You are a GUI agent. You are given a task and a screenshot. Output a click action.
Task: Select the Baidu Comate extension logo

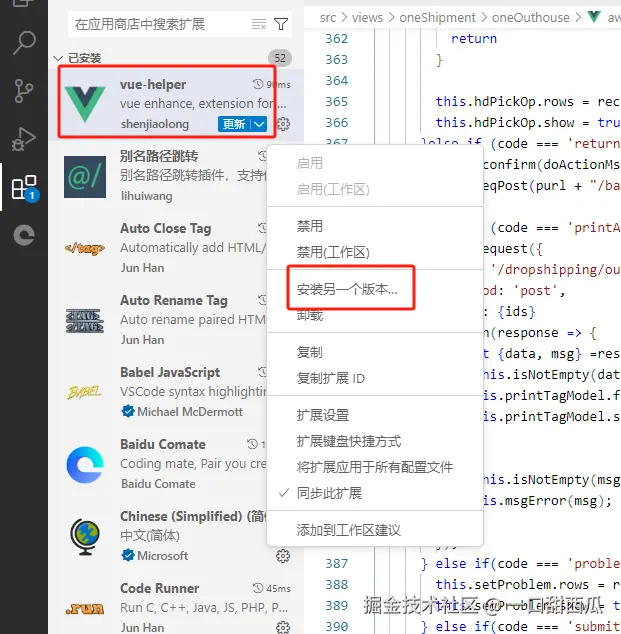click(85, 465)
